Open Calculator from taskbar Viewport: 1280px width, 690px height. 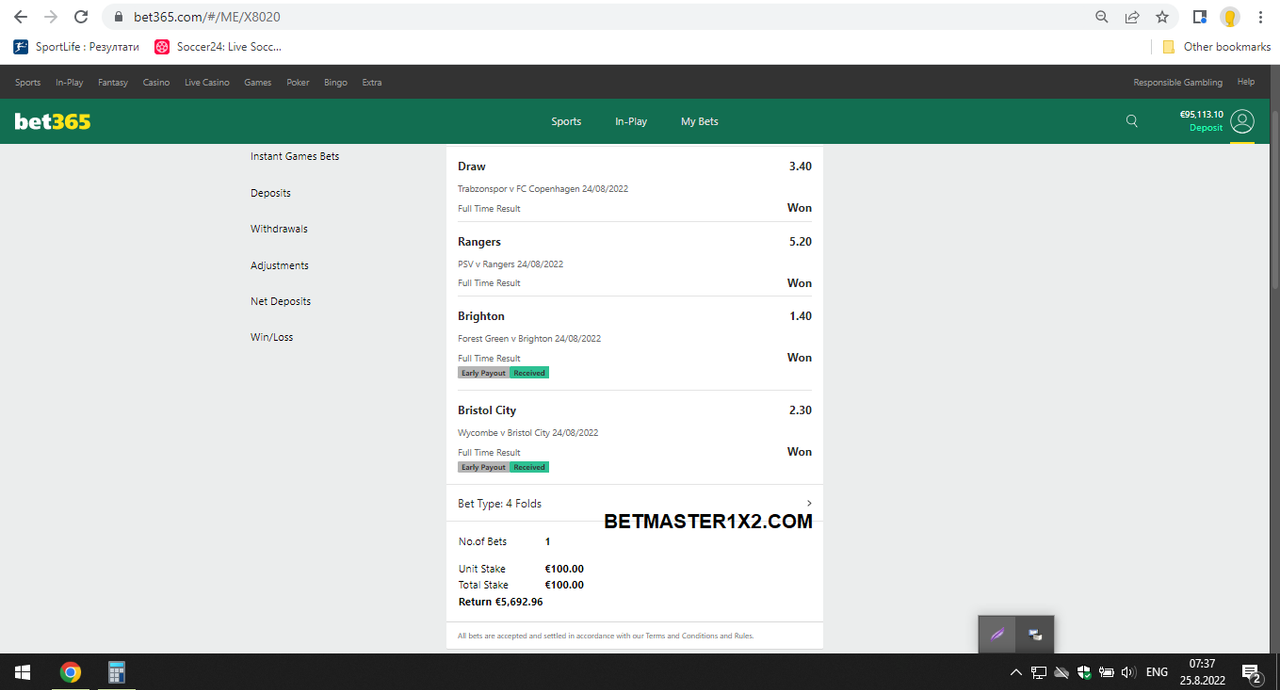[x=116, y=672]
